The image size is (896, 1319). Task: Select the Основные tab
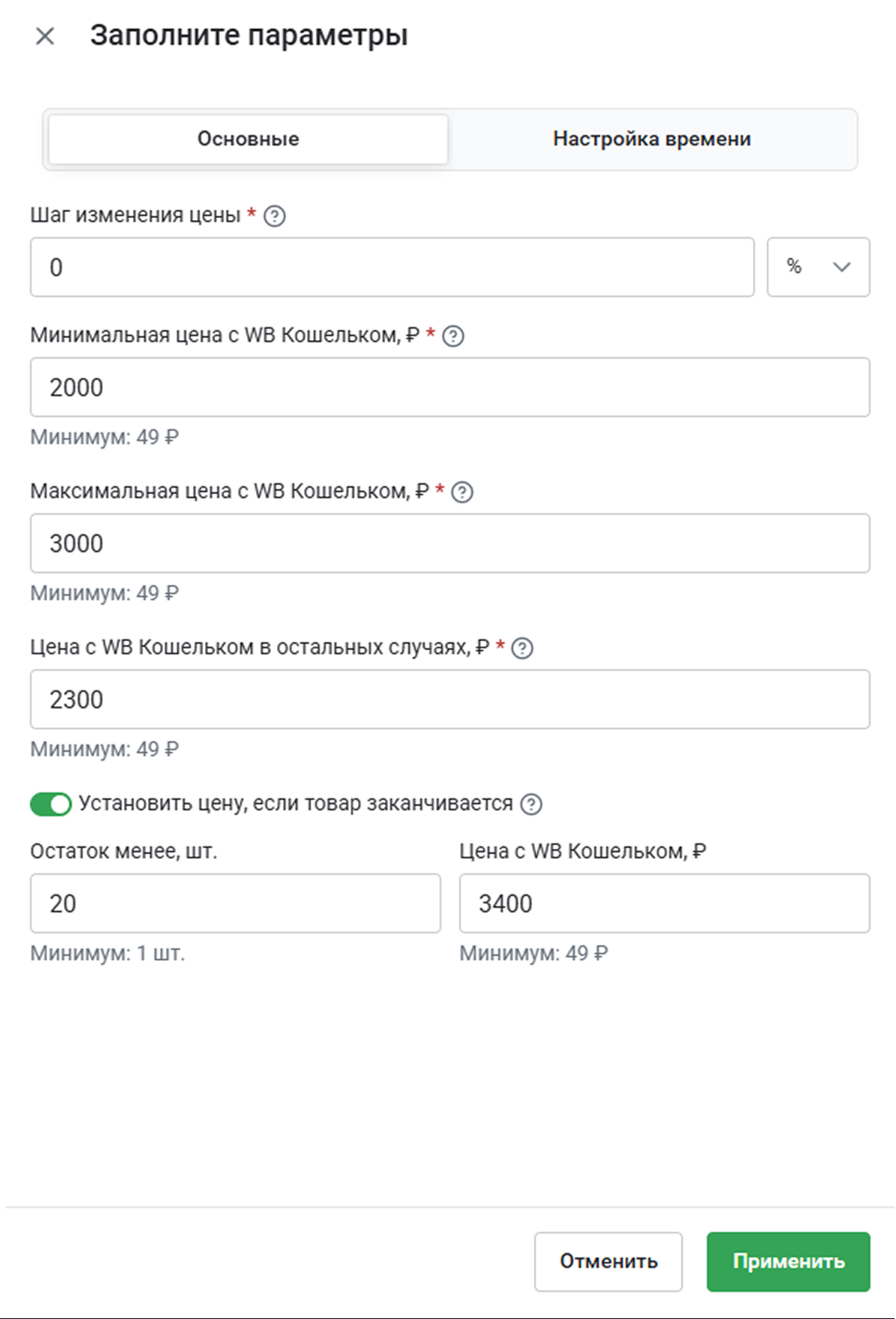(x=248, y=139)
